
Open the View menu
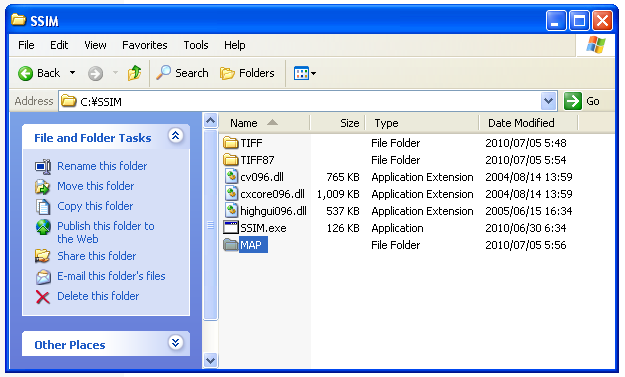(x=95, y=45)
